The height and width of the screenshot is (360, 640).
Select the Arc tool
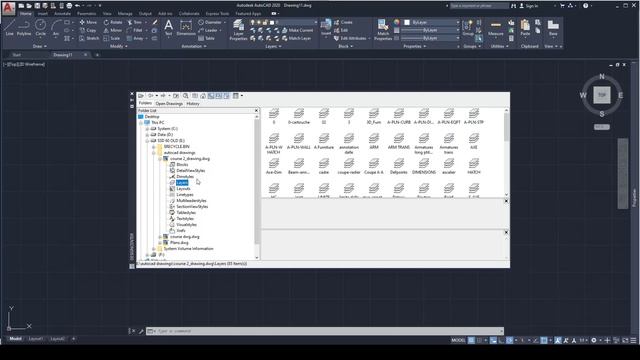point(56,28)
